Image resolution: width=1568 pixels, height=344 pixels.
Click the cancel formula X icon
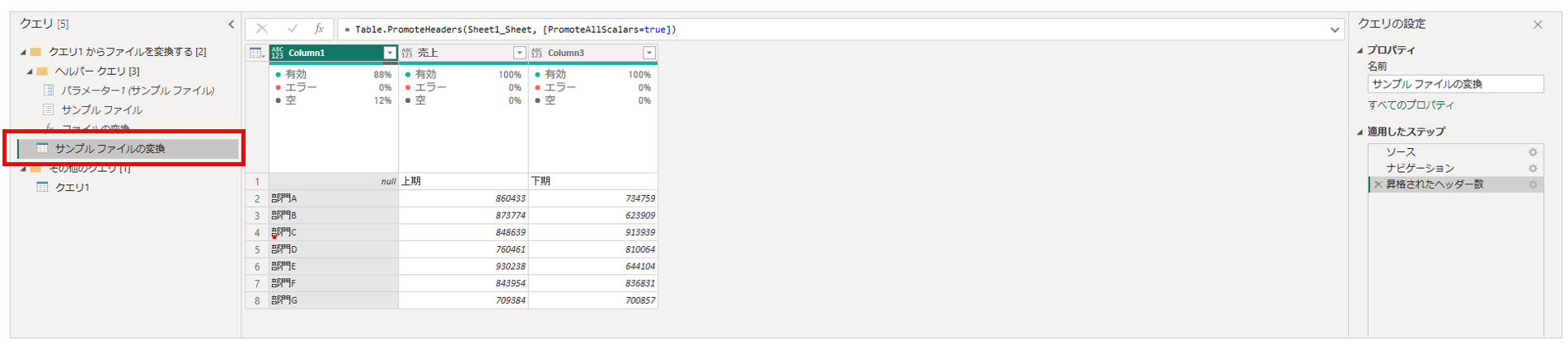coord(262,29)
